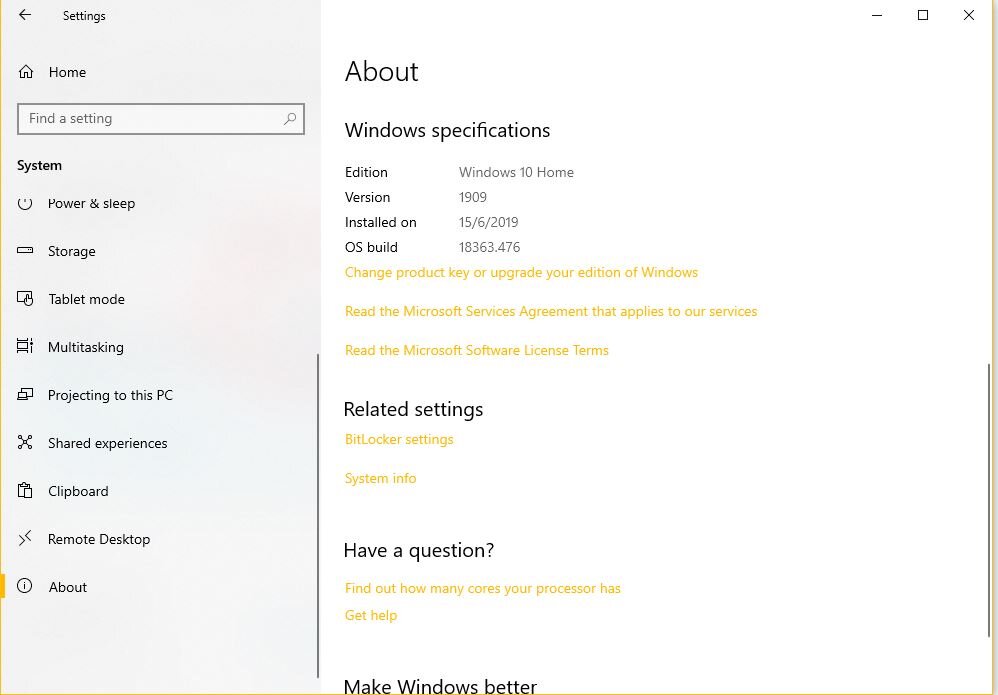Open Find out how many cores link
Image resolution: width=998 pixels, height=695 pixels.
[482, 588]
